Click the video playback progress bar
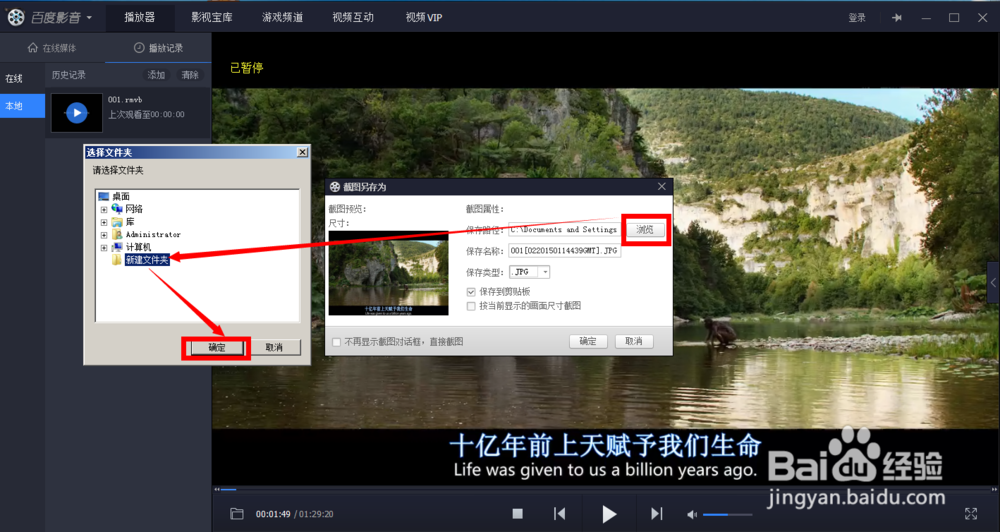Viewport: 1000px width, 532px height. [605, 490]
